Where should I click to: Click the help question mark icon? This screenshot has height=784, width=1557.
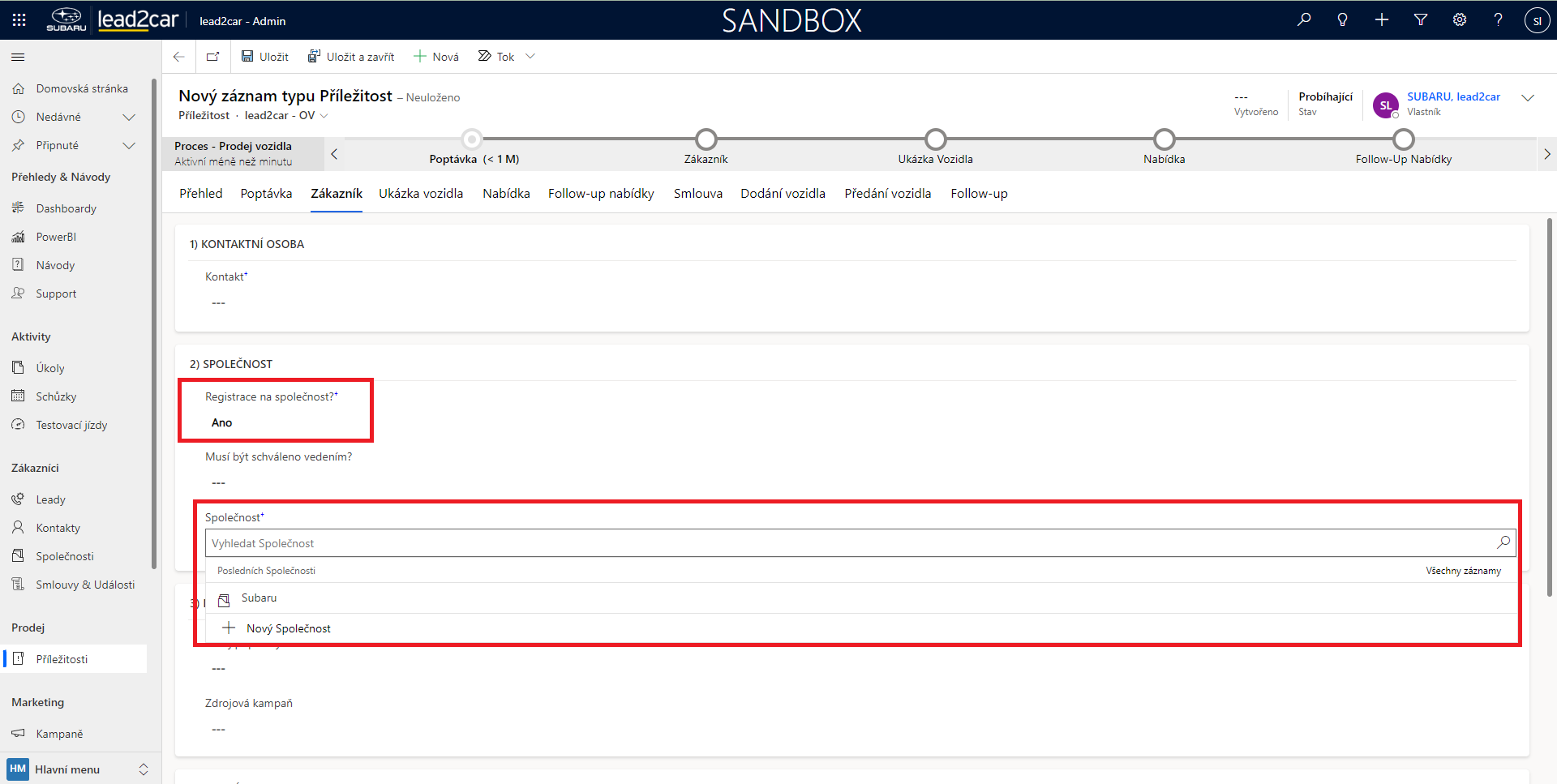(1498, 20)
